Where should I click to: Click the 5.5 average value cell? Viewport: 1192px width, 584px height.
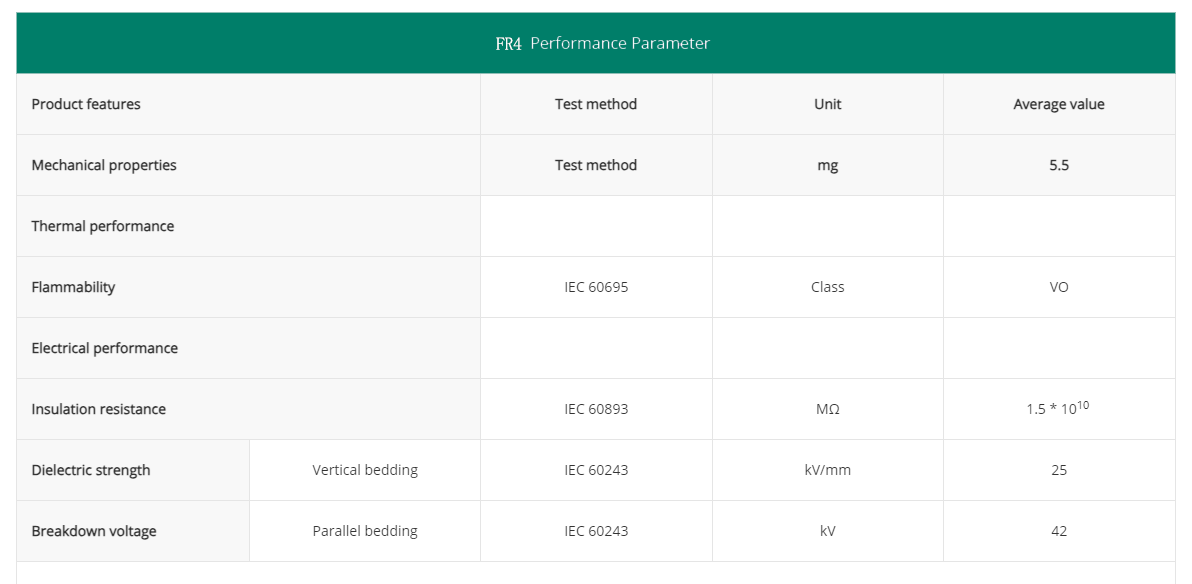pos(1058,165)
